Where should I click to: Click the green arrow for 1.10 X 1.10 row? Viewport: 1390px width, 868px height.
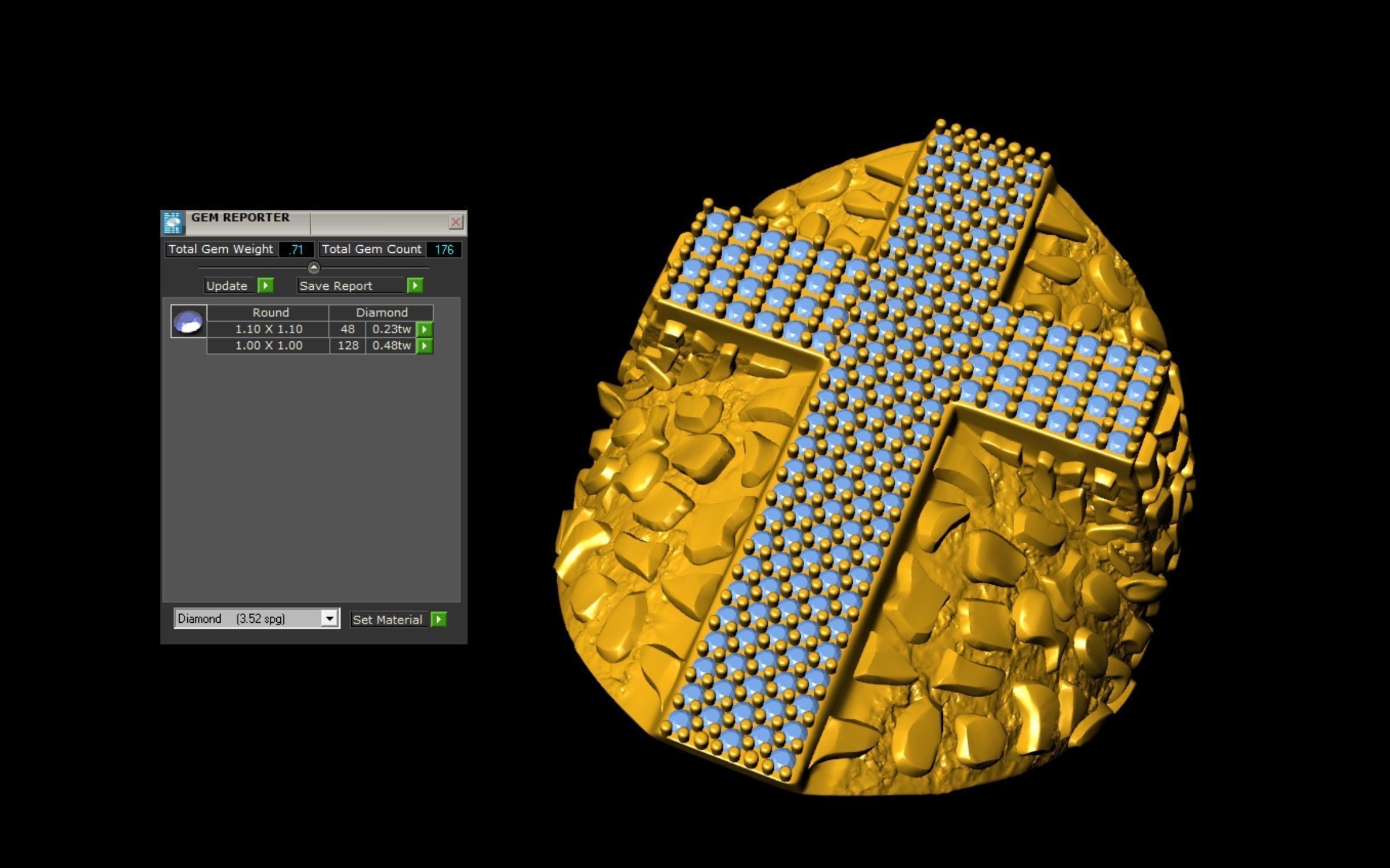click(425, 330)
